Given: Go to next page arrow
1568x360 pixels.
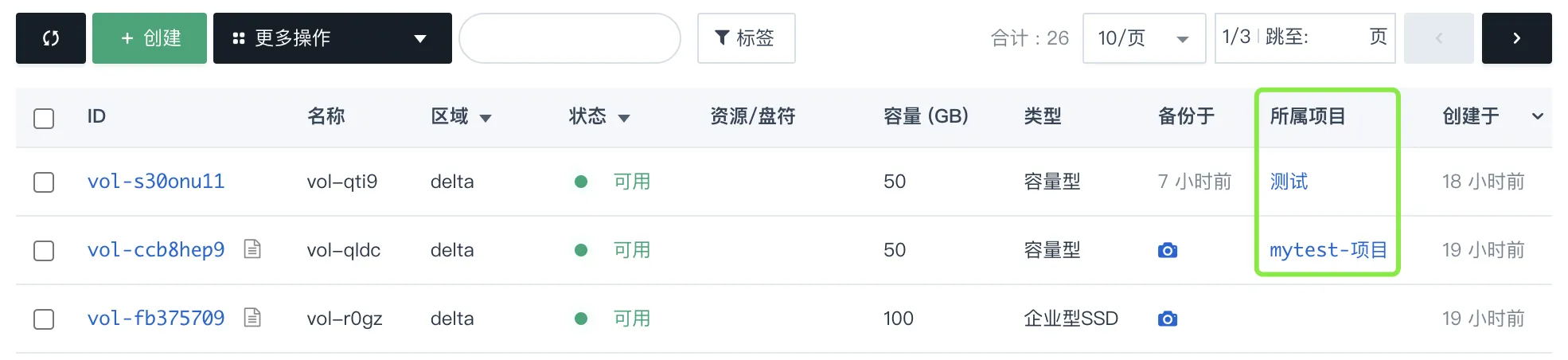Looking at the screenshot, I should click(x=1516, y=38).
